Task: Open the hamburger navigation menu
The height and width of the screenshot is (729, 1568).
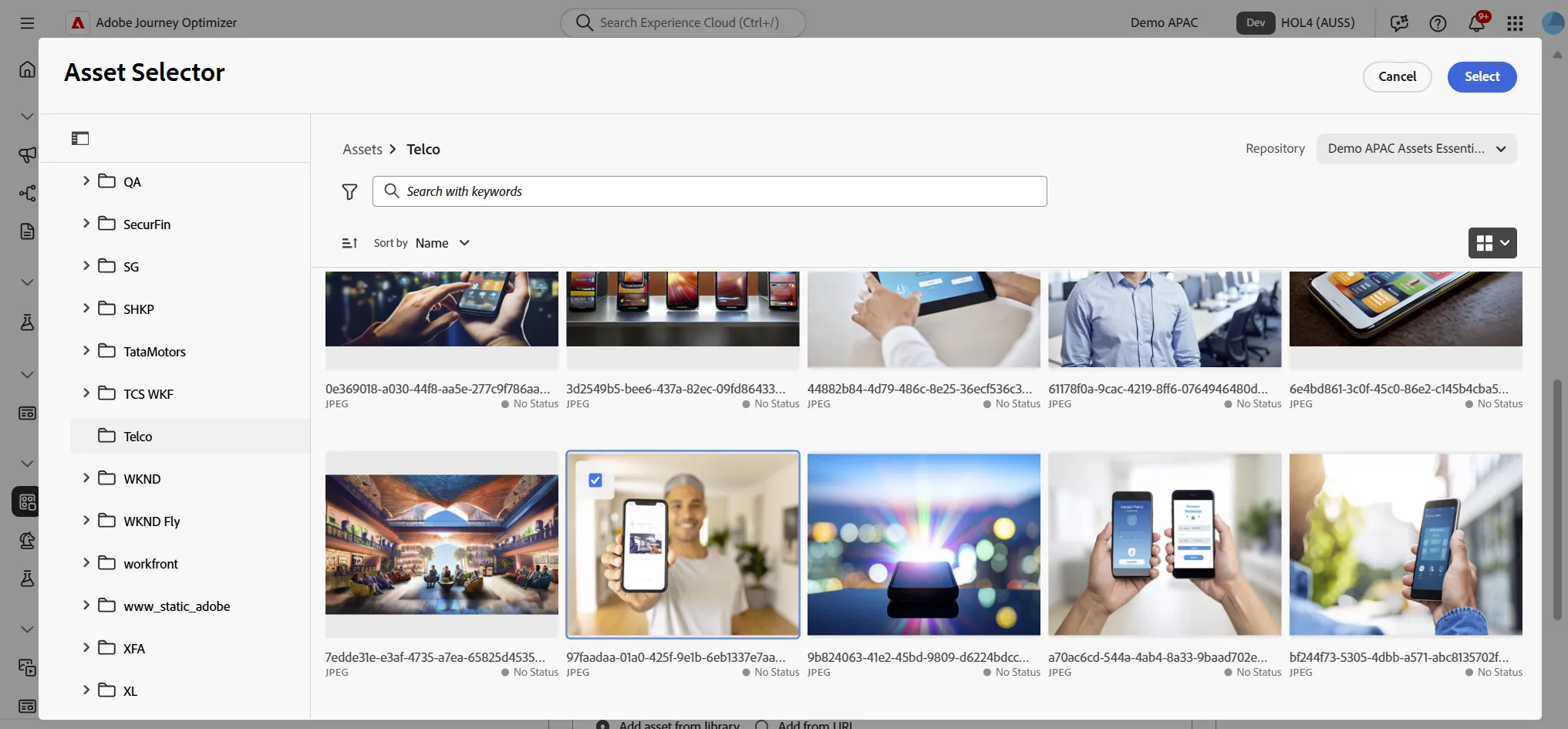Action: pos(27,23)
